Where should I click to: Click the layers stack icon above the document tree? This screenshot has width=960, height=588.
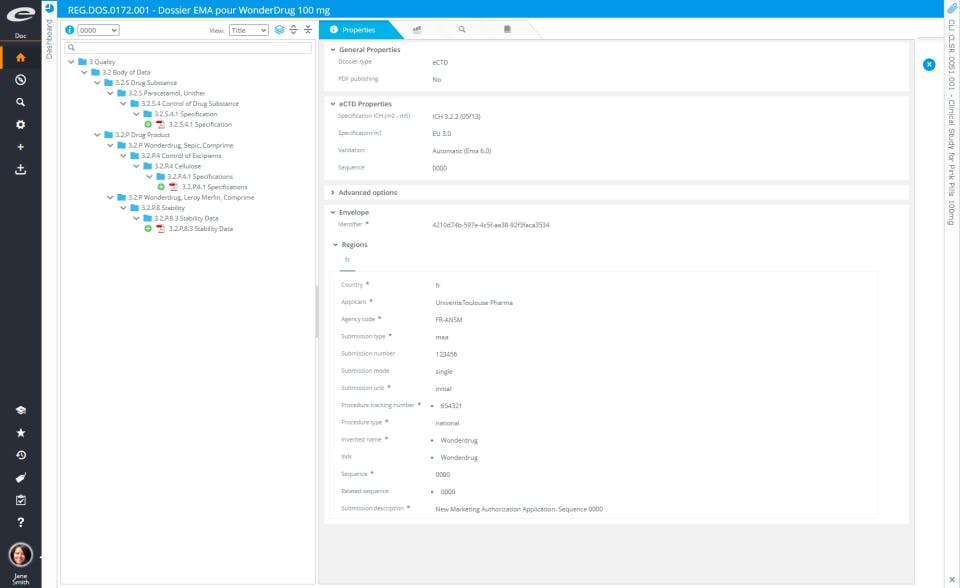tap(278, 30)
